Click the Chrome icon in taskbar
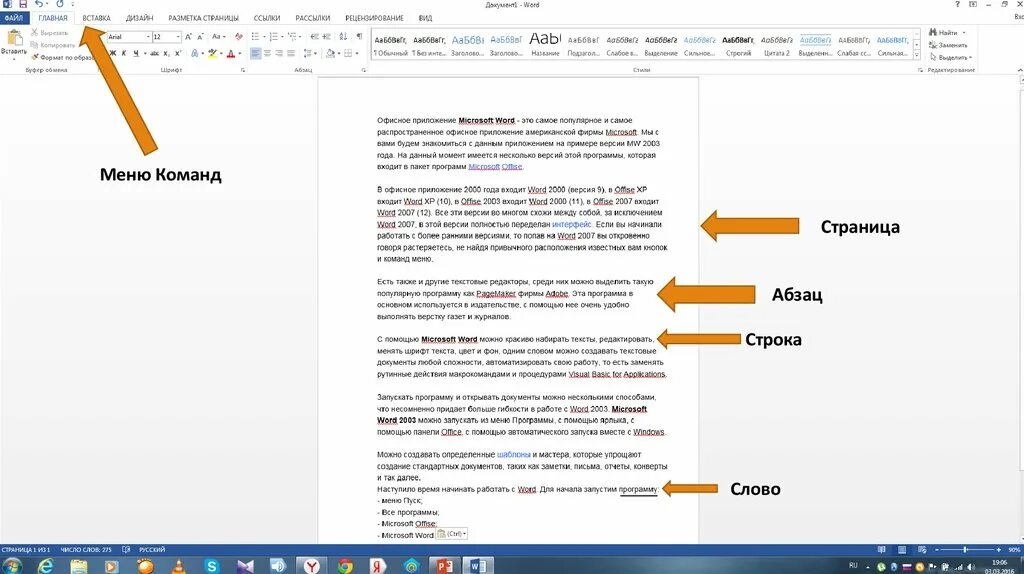Viewport: 1024px width, 574px height. [345, 566]
